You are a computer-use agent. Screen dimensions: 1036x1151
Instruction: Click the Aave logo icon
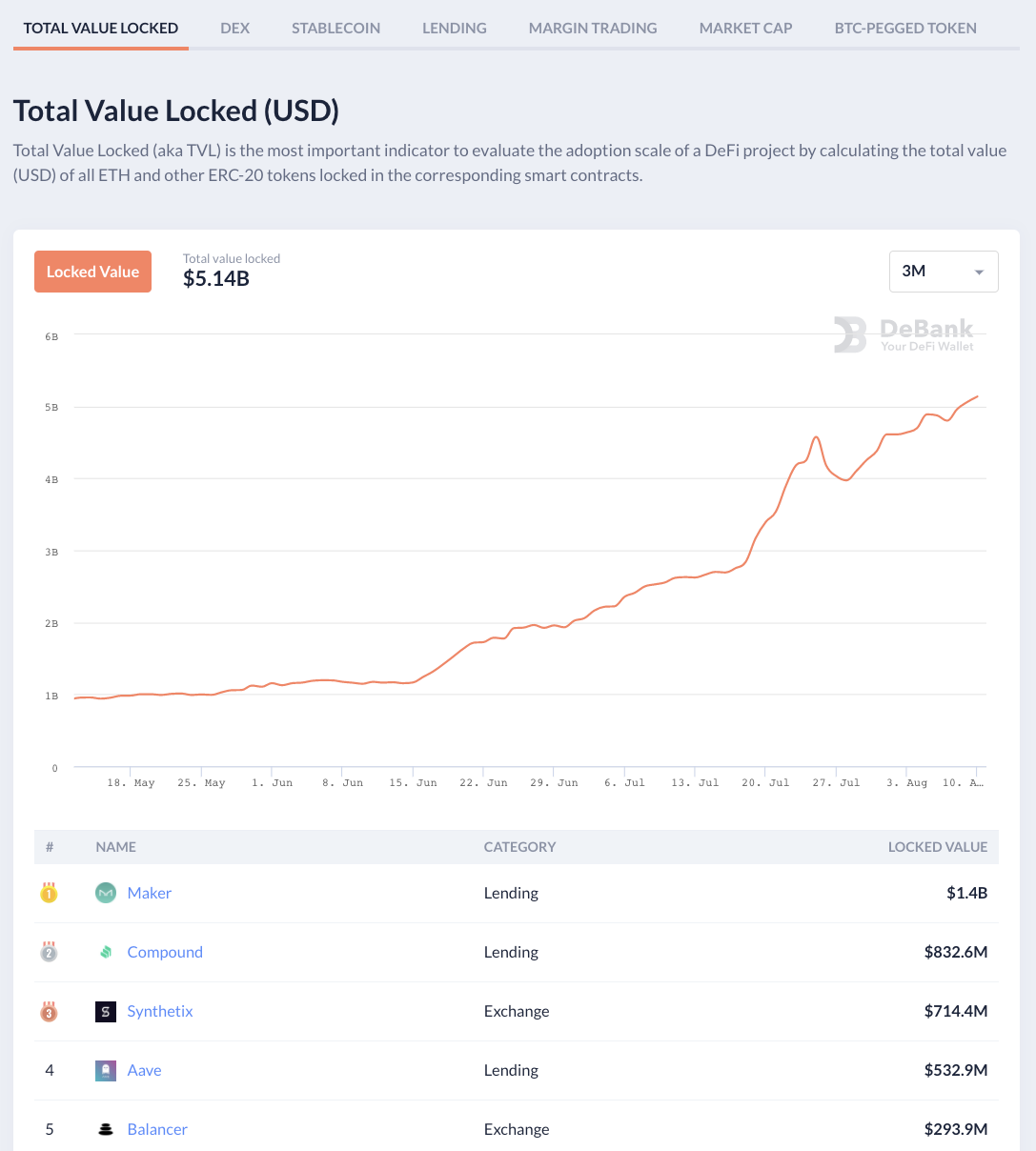click(106, 1070)
